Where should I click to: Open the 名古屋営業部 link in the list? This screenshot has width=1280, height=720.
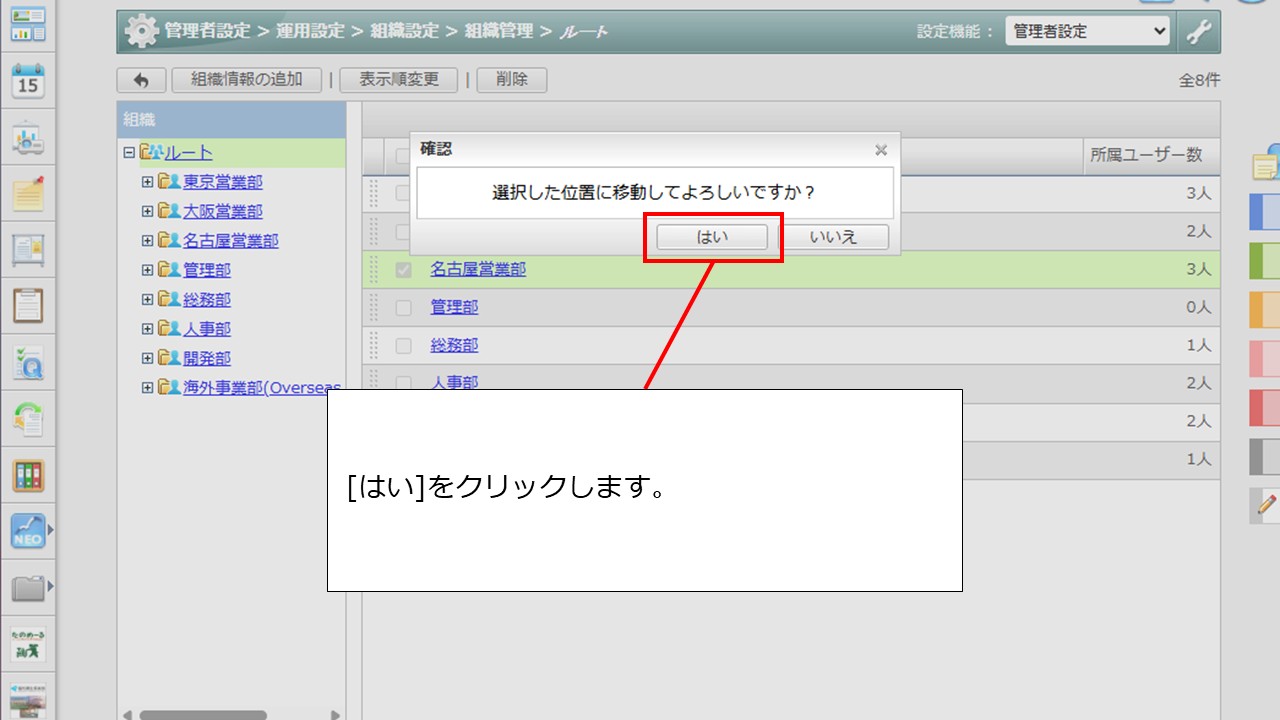[478, 270]
